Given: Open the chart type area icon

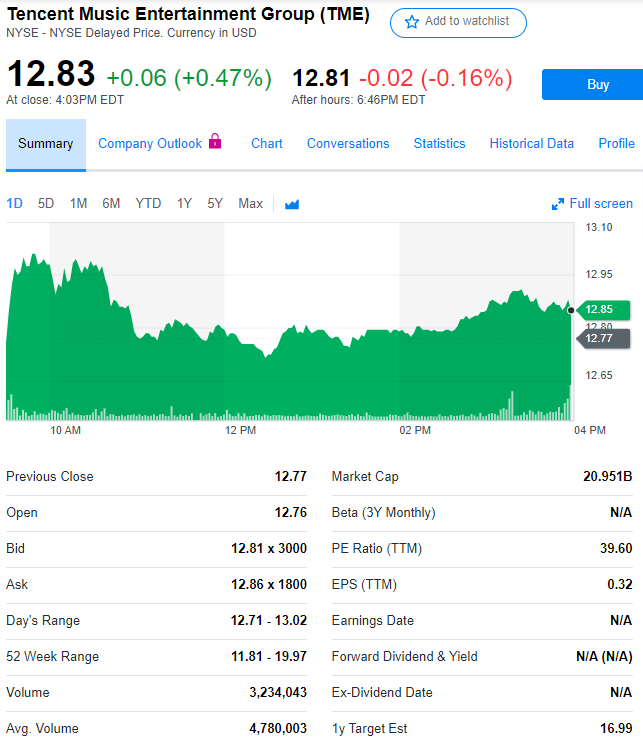Looking at the screenshot, I should (x=292, y=204).
